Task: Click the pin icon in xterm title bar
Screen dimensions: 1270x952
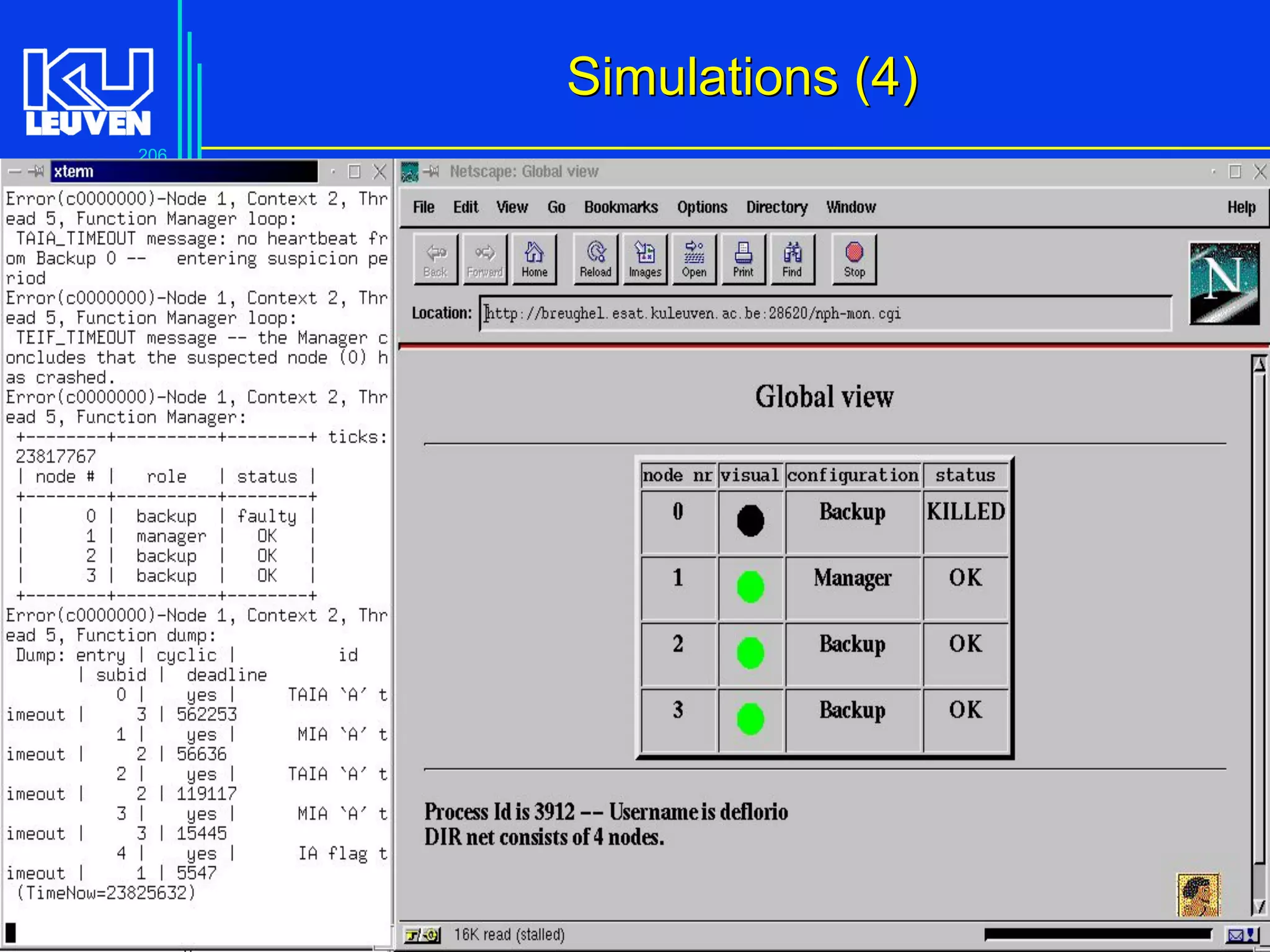Action: click(x=37, y=172)
